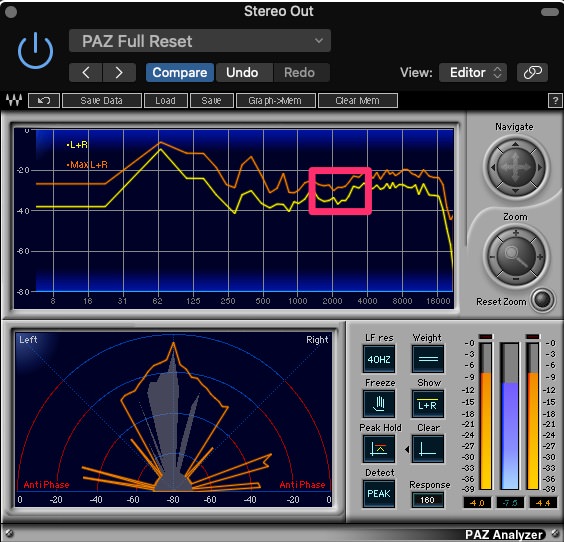
Task: Toggle the Freeze hand button
Action: [379, 404]
